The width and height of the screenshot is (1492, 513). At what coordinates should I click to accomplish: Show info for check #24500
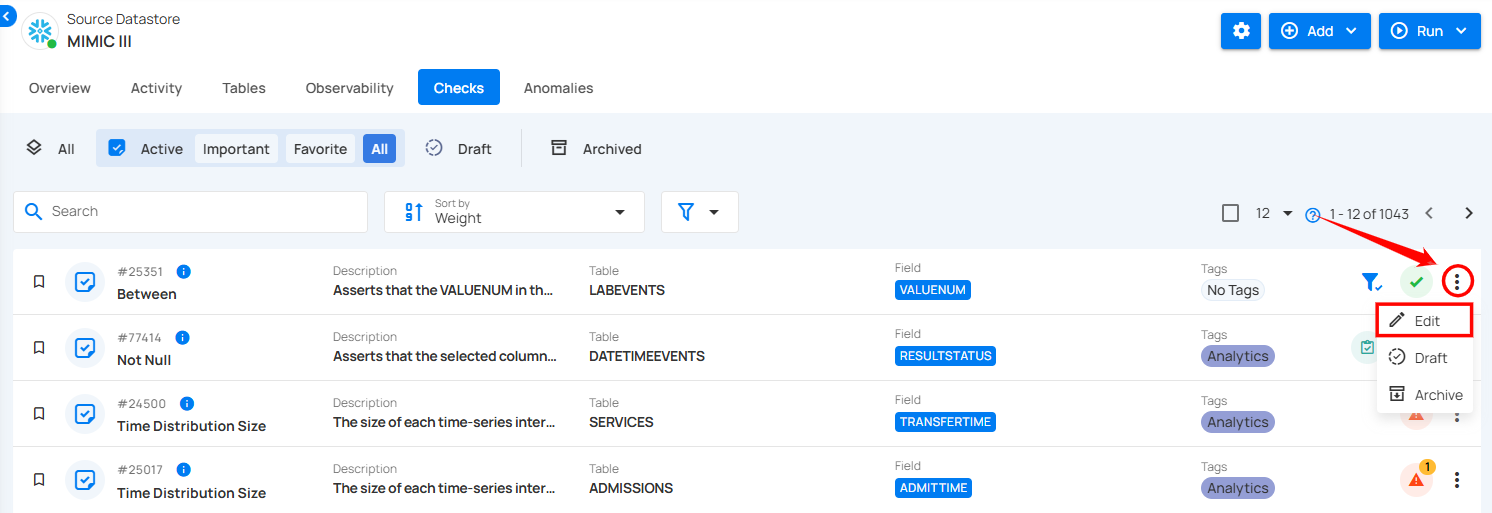pyautogui.click(x=187, y=404)
